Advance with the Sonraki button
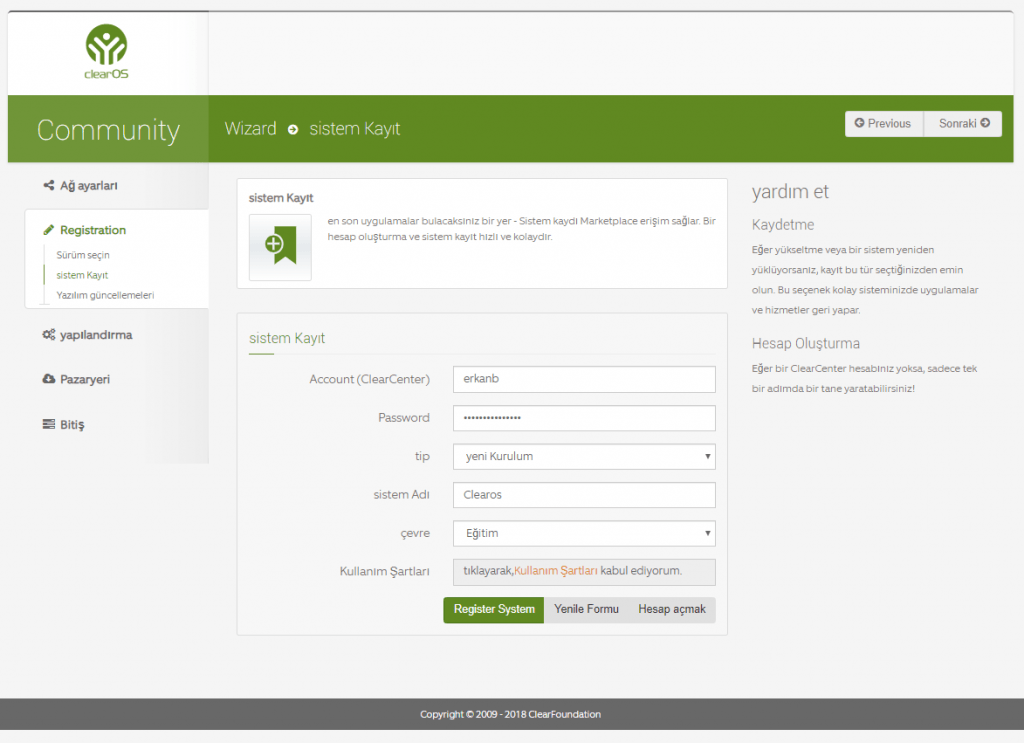The height and width of the screenshot is (743, 1024). (x=963, y=124)
